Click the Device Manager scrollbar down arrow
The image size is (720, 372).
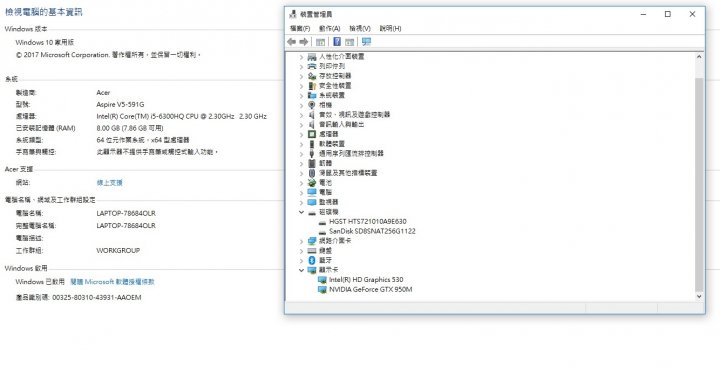[699, 296]
